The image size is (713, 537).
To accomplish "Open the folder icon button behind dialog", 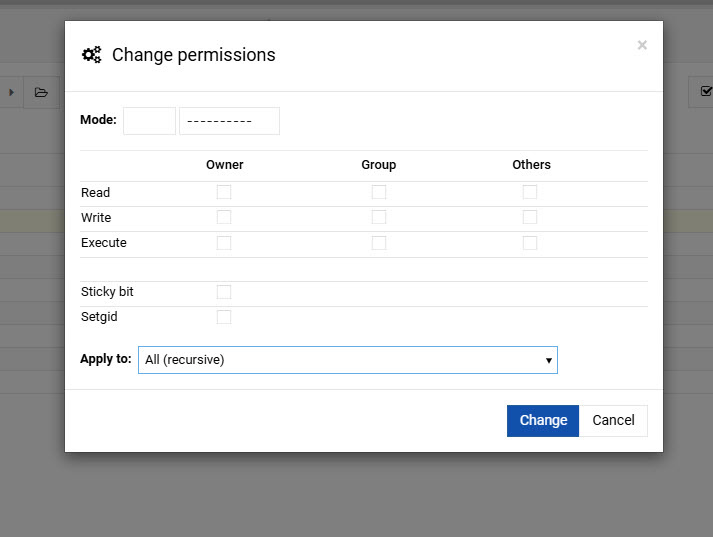I will point(41,92).
